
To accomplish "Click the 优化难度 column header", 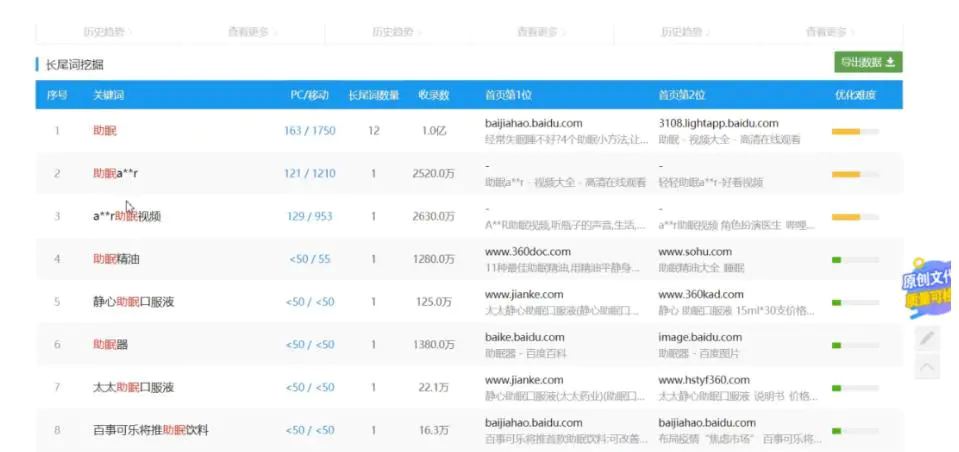I will pos(856,95).
